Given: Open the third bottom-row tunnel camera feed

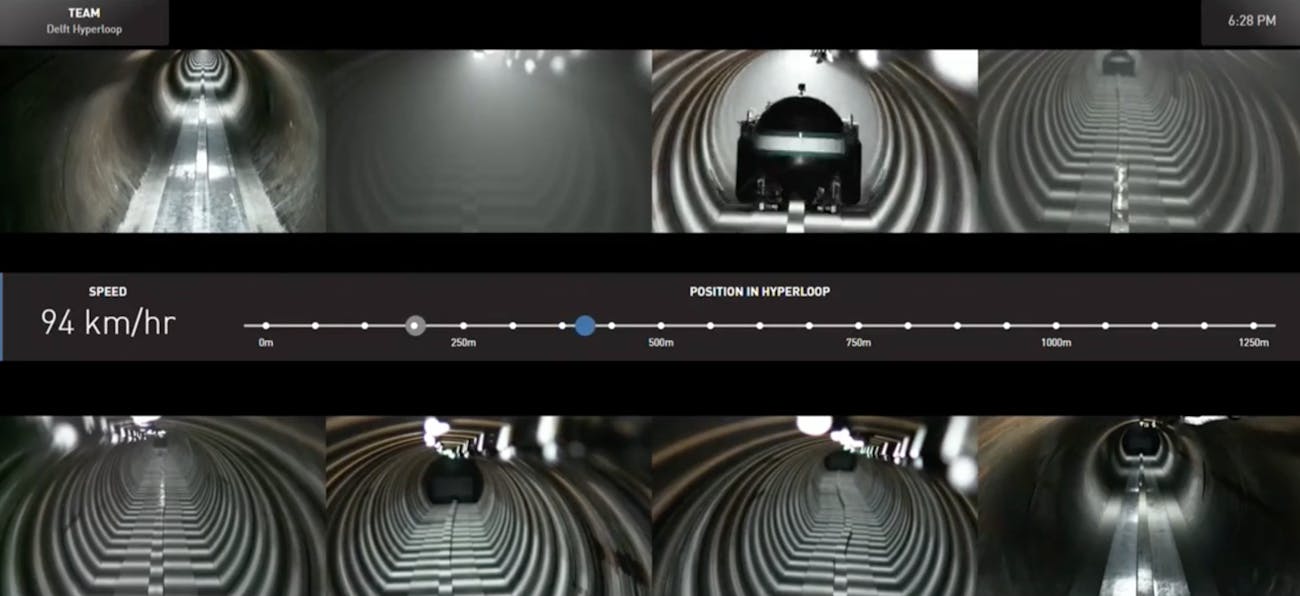Looking at the screenshot, I should pos(814,506).
